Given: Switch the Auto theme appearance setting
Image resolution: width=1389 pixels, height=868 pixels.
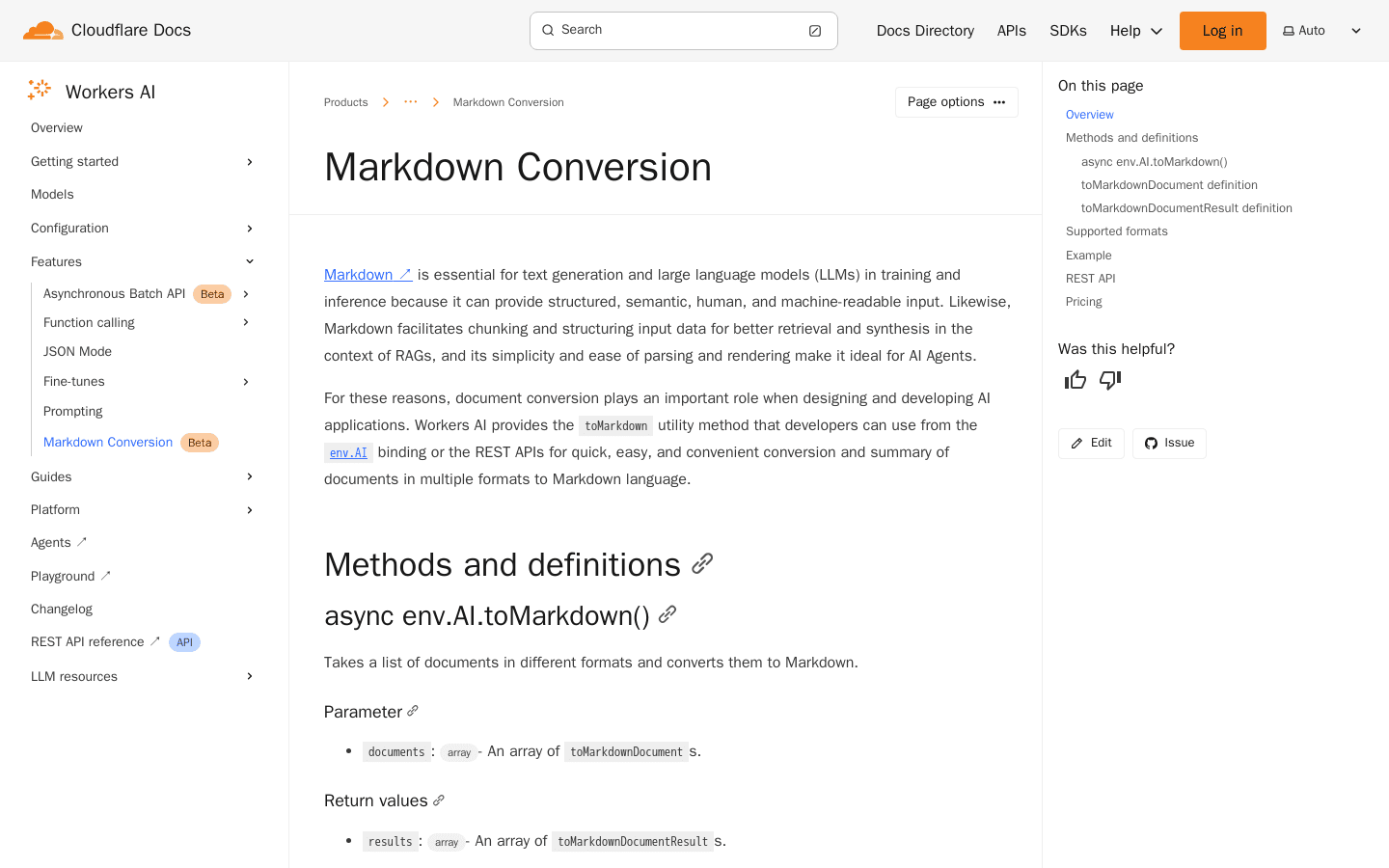Looking at the screenshot, I should pos(1303,30).
